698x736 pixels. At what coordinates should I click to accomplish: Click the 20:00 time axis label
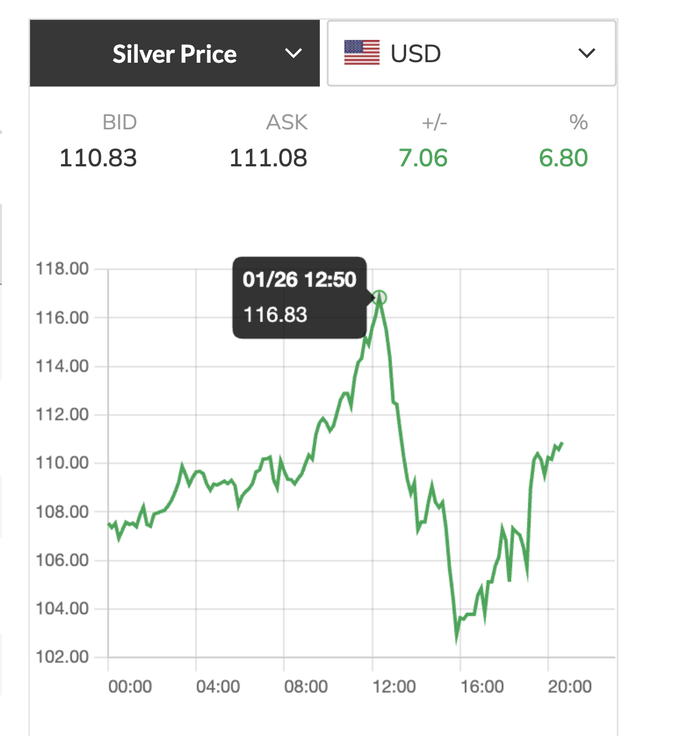click(569, 687)
